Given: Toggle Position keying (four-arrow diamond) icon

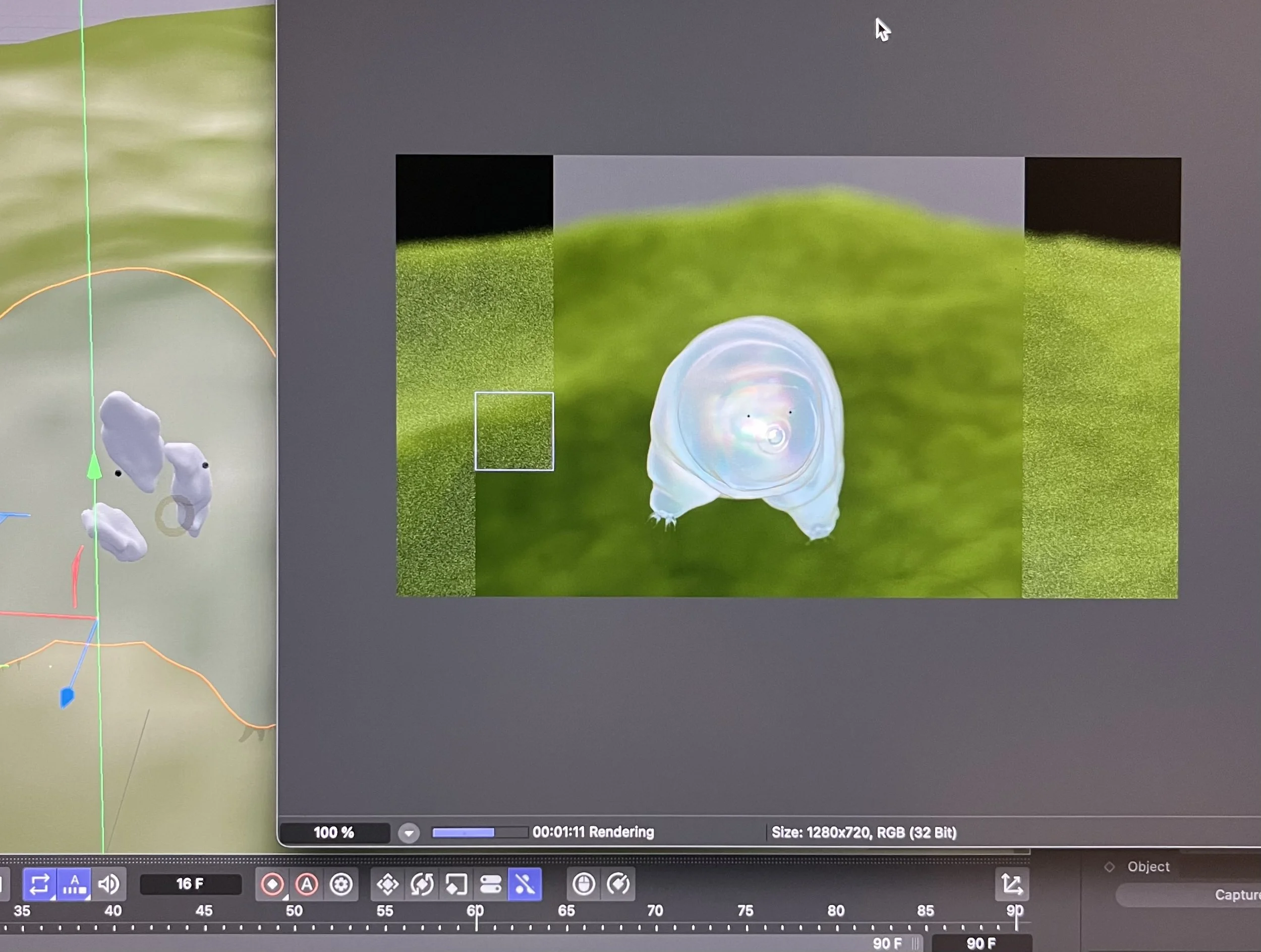Looking at the screenshot, I should coord(388,884).
